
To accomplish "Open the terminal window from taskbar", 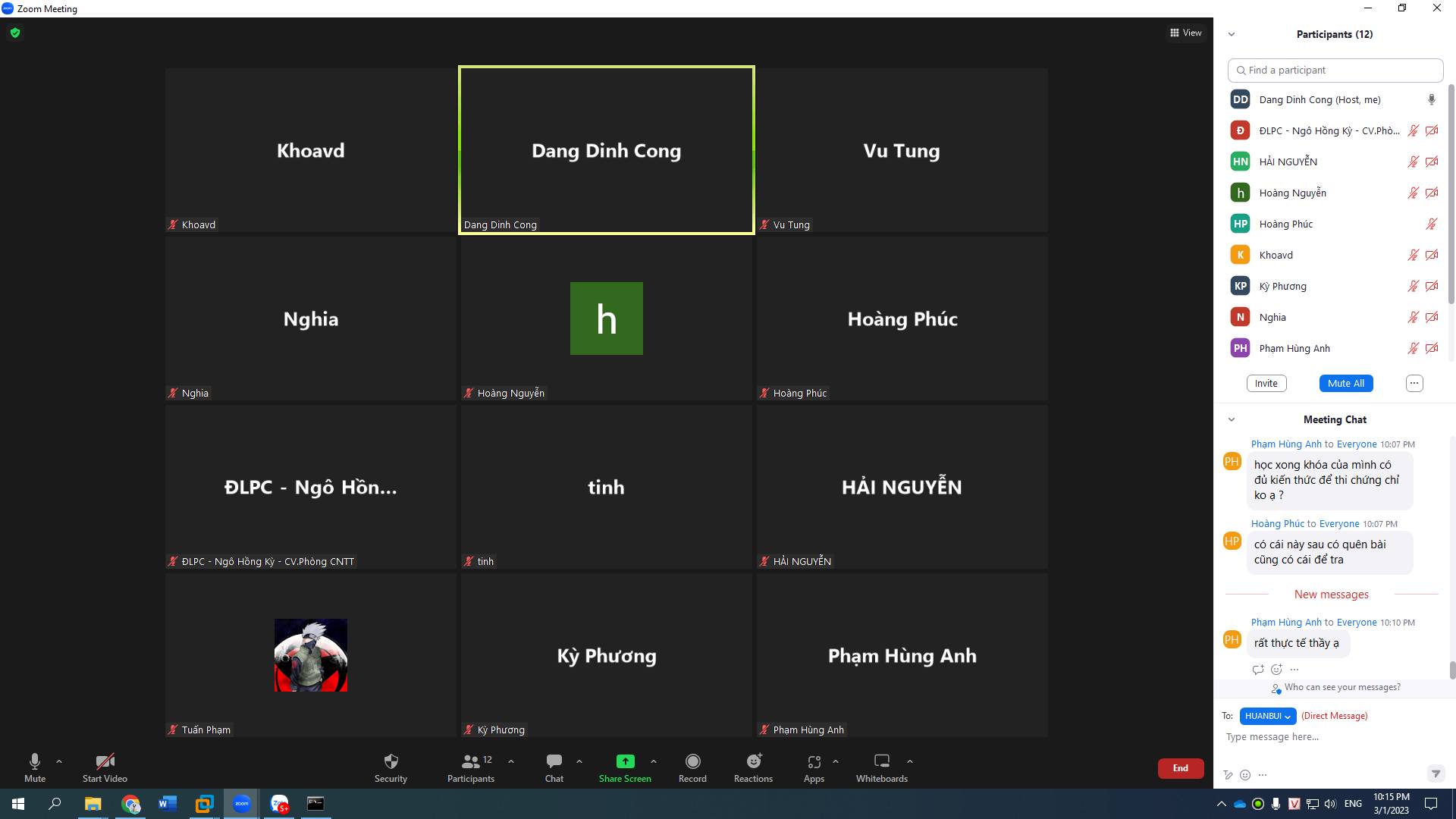I will click(315, 804).
